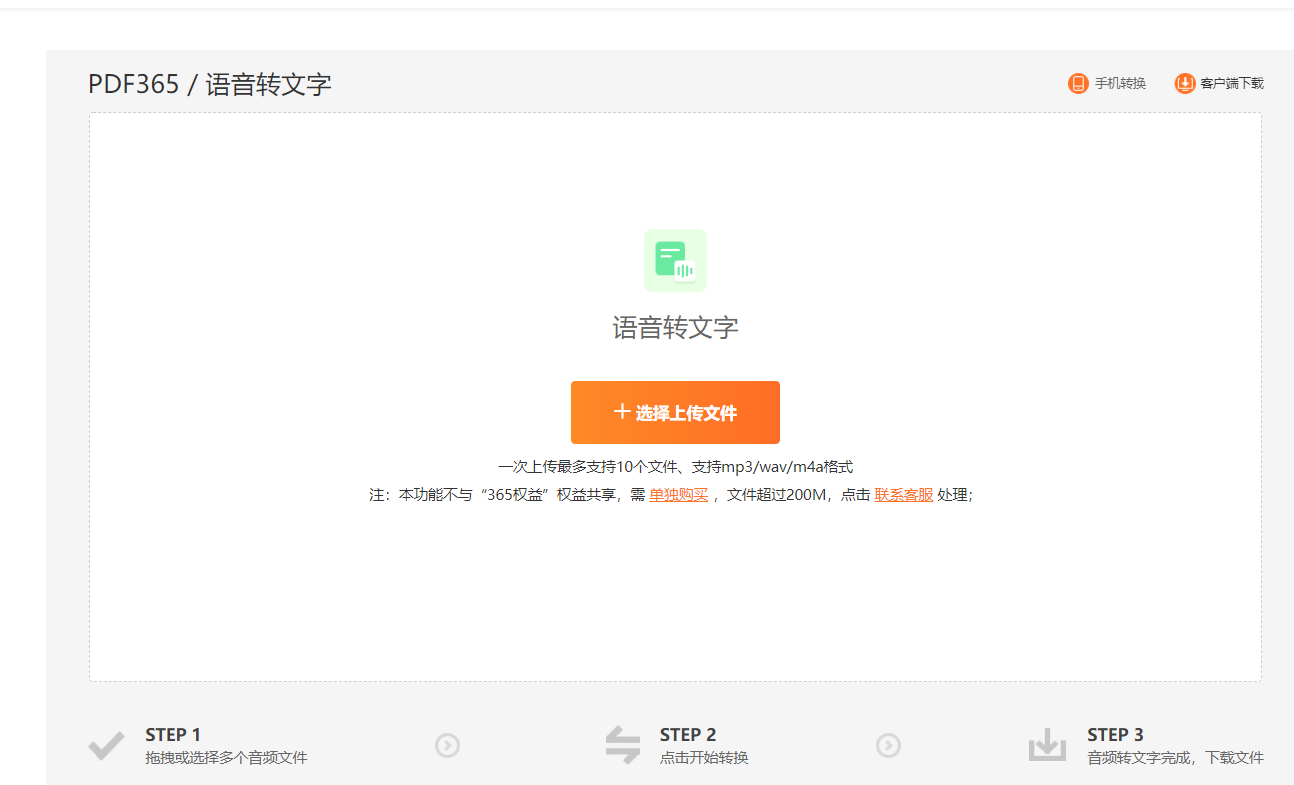Click the 客户端下载 download icon

[1185, 83]
